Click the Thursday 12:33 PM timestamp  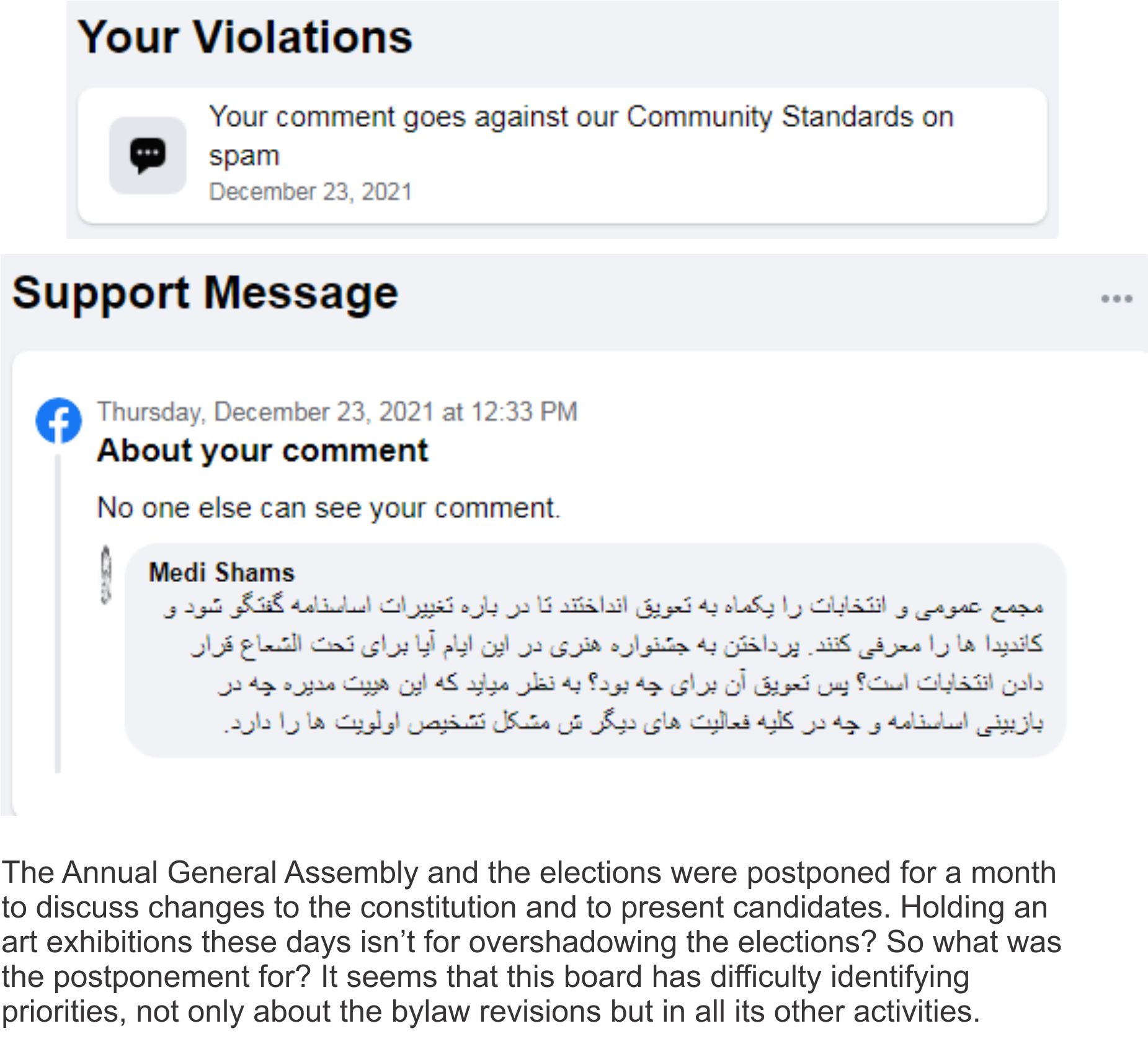pos(337,412)
